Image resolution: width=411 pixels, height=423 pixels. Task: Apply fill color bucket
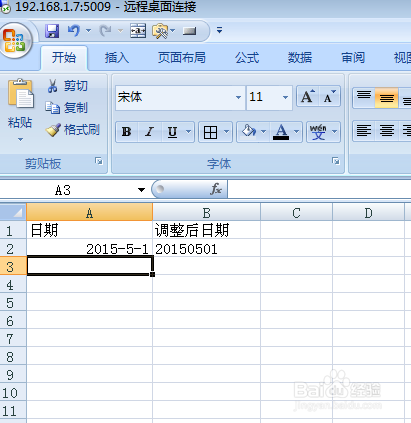pos(248,131)
